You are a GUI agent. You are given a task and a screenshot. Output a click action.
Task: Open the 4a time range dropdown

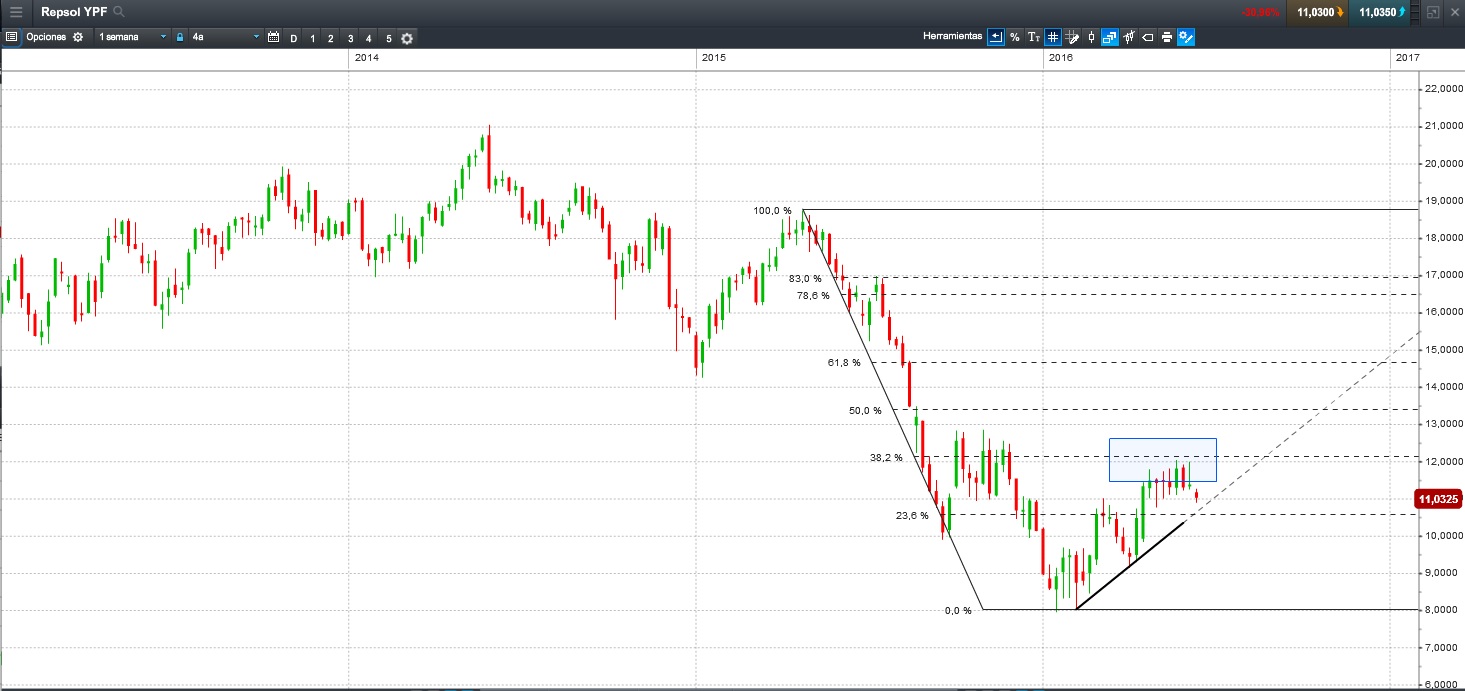click(226, 37)
